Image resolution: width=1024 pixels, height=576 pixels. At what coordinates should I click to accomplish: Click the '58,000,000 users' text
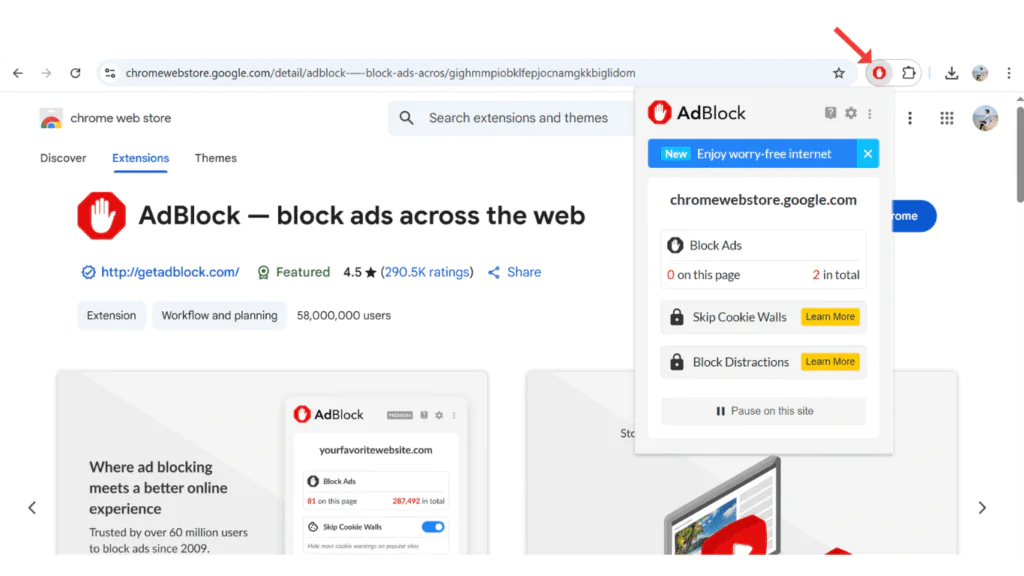(344, 315)
